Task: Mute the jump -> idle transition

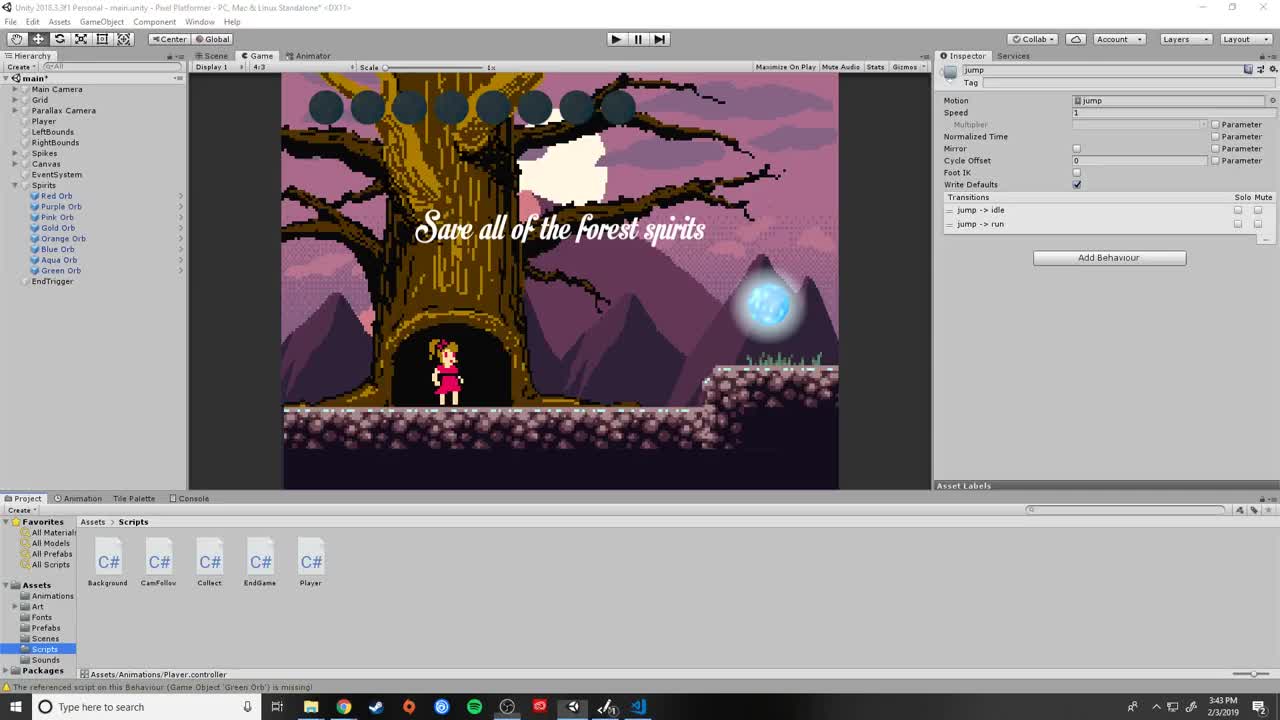Action: [1258, 210]
